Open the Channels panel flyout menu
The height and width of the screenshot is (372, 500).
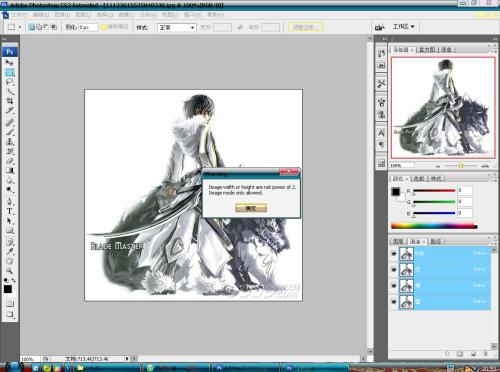(x=493, y=242)
